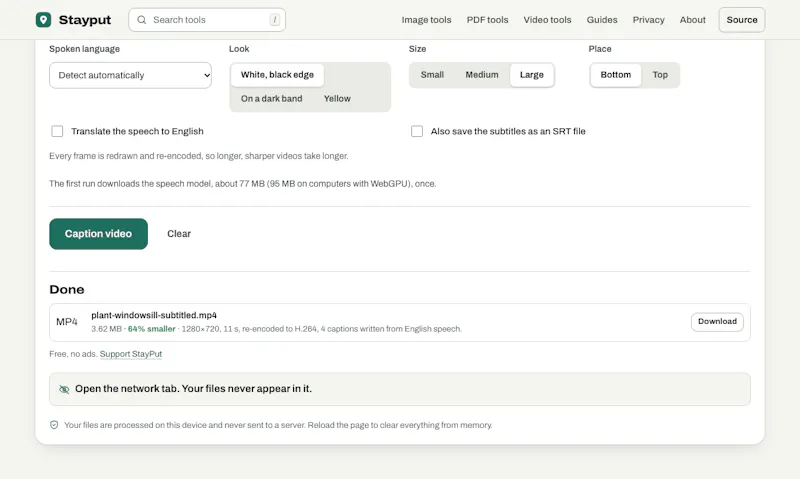Check Also save subtitles as SRT file
The image size is (800, 479).
pyautogui.click(x=417, y=131)
